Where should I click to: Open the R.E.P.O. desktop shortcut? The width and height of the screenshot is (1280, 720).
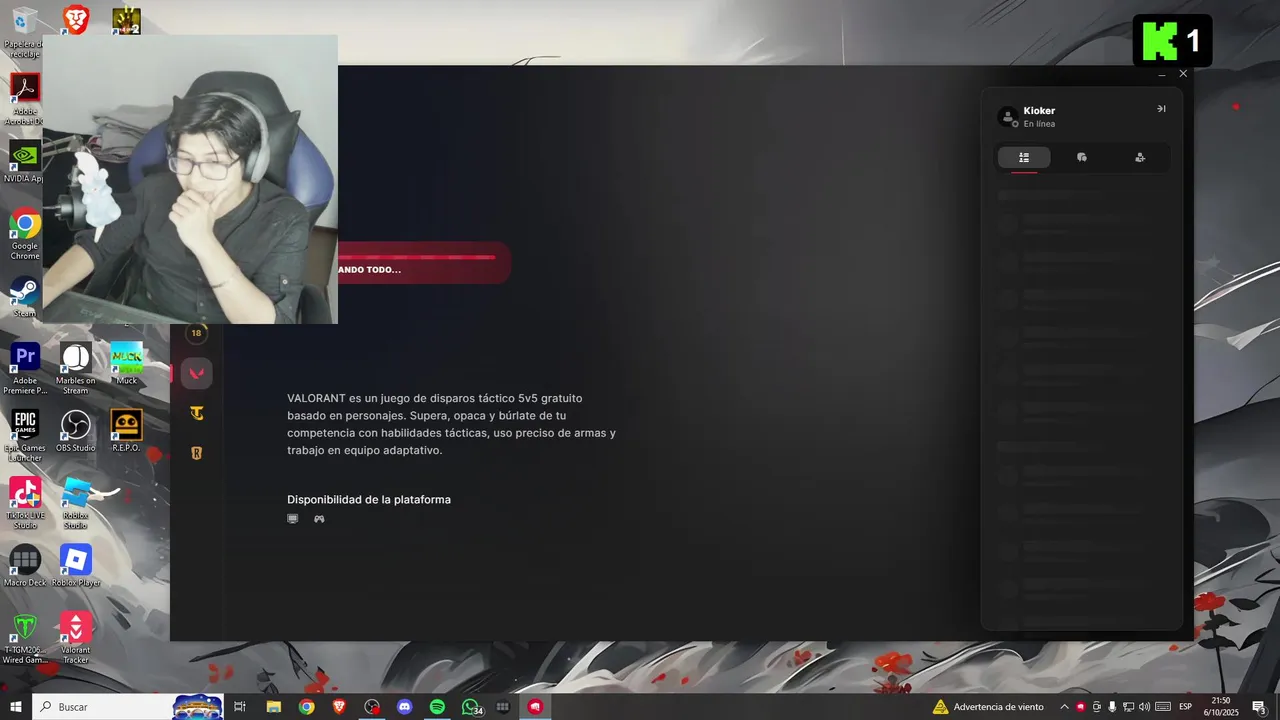(x=127, y=431)
